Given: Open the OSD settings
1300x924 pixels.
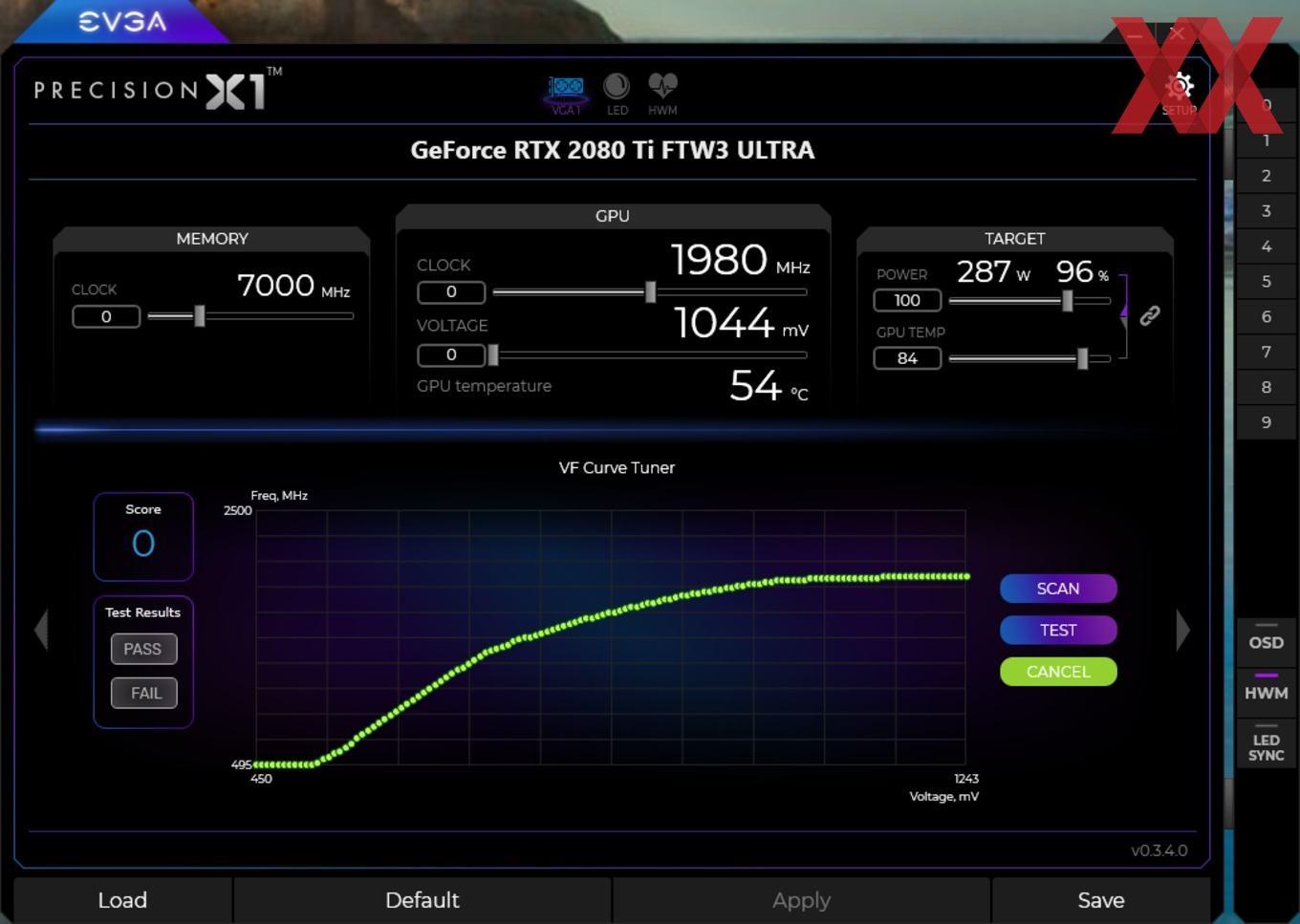Looking at the screenshot, I should click(1267, 642).
